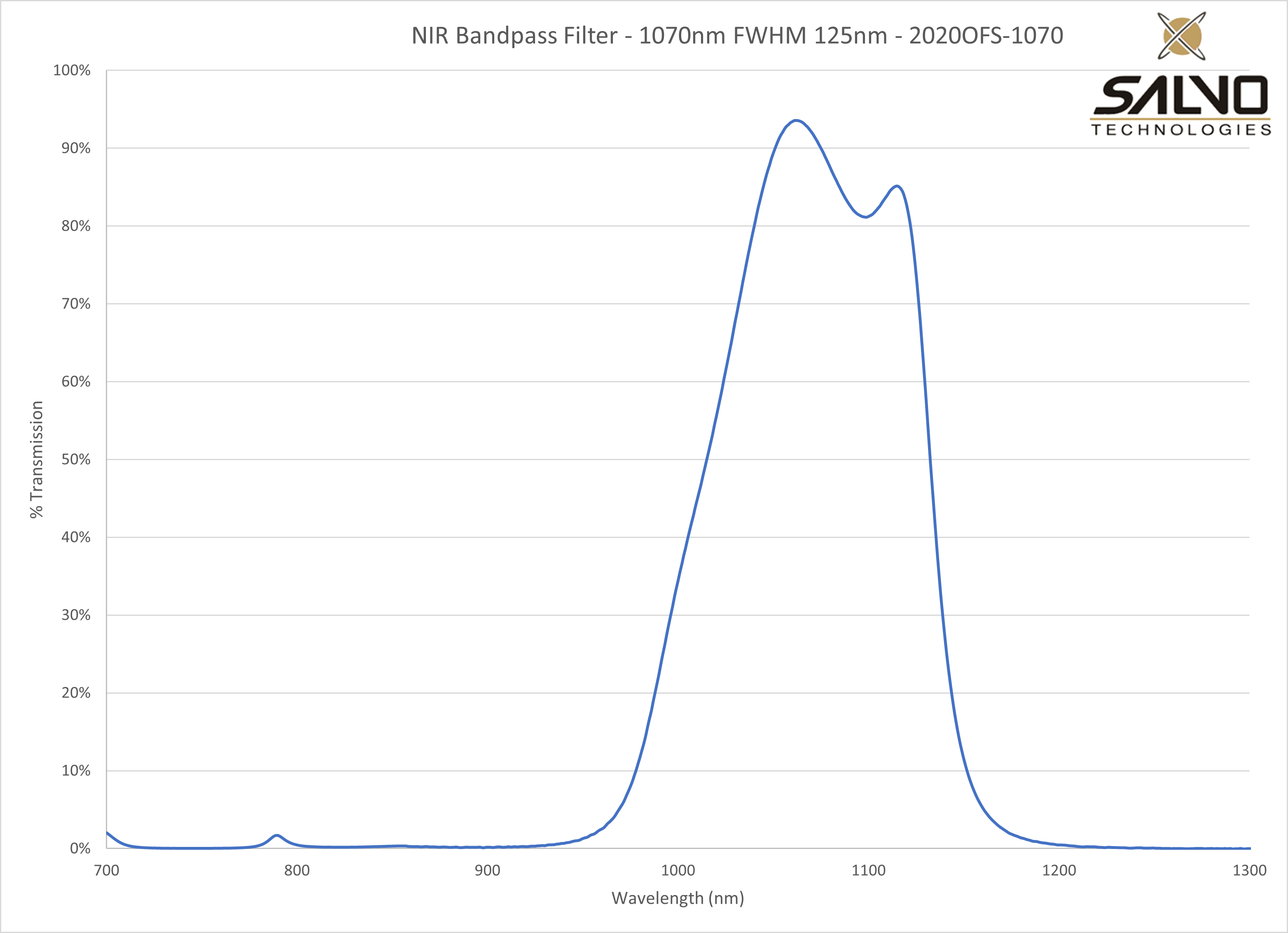Image resolution: width=1288 pixels, height=933 pixels.
Task: Click the 0% y-axis tick label
Action: pos(80,849)
